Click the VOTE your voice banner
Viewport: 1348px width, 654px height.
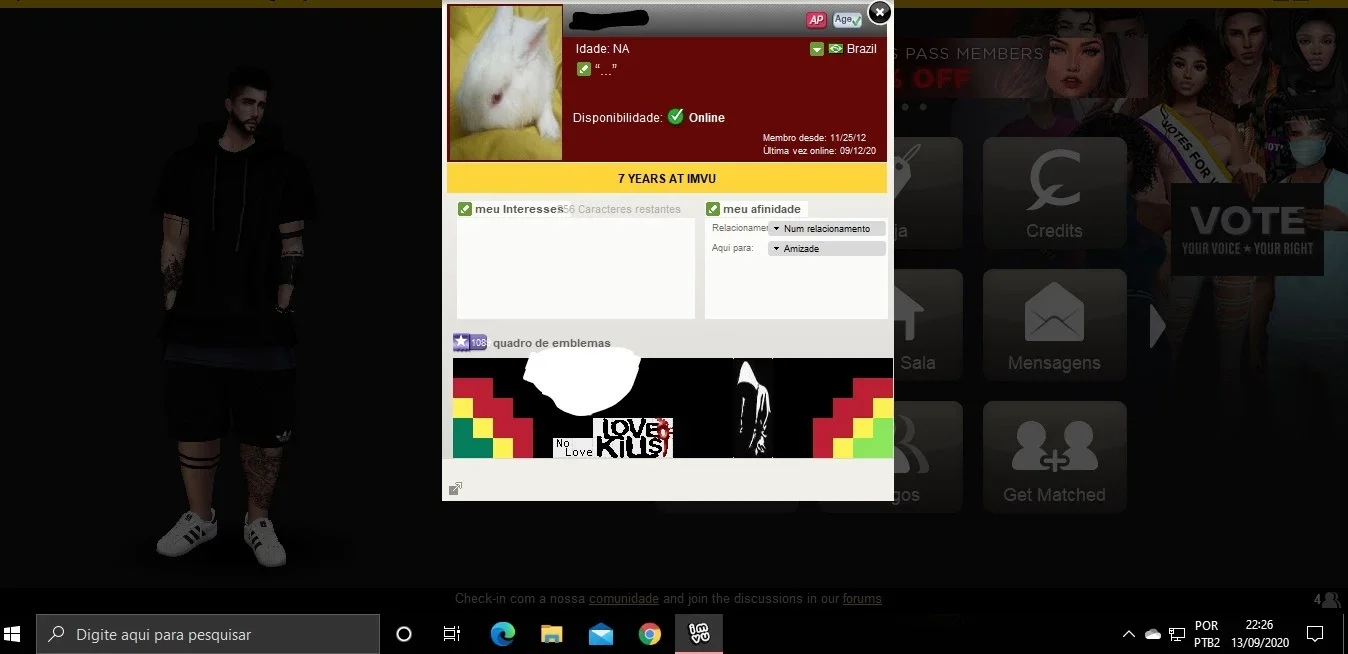pos(1248,230)
